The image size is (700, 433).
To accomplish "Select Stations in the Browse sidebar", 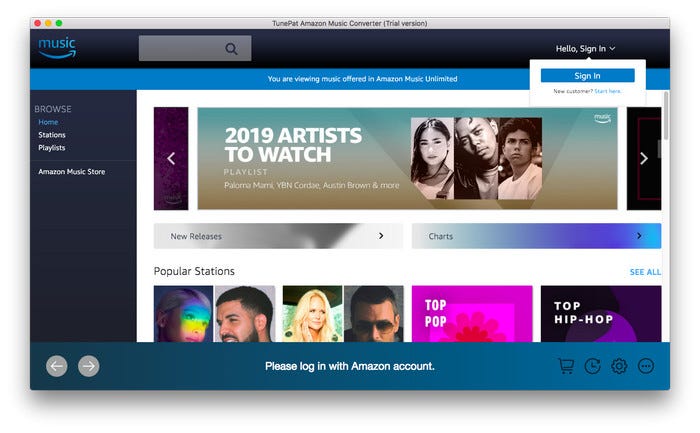I will coord(52,135).
